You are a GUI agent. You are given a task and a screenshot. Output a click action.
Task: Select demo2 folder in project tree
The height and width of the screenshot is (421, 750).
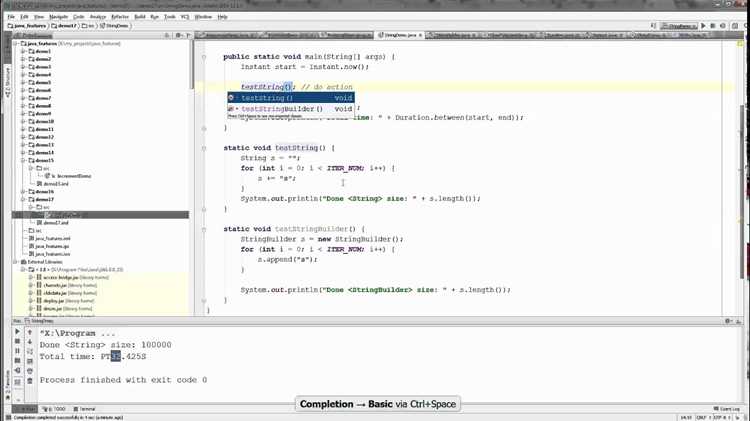(40, 59)
